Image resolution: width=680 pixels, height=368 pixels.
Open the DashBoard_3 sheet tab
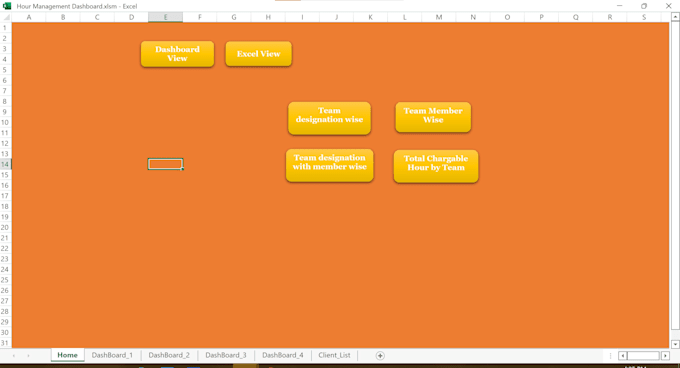[x=226, y=355]
